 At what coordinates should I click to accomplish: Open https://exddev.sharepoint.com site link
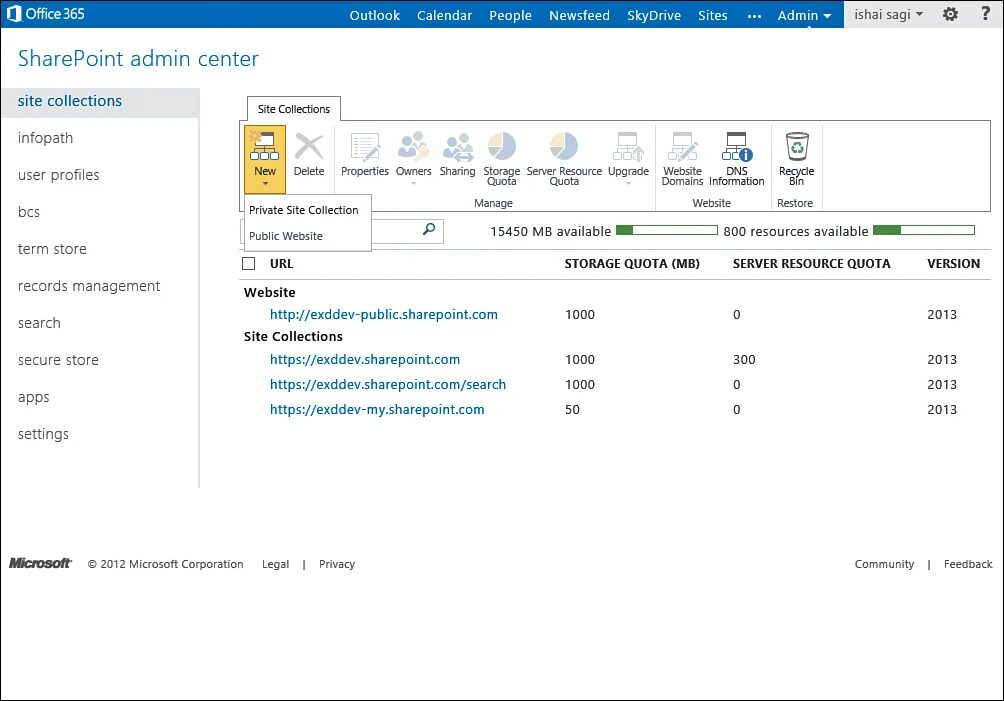[365, 359]
